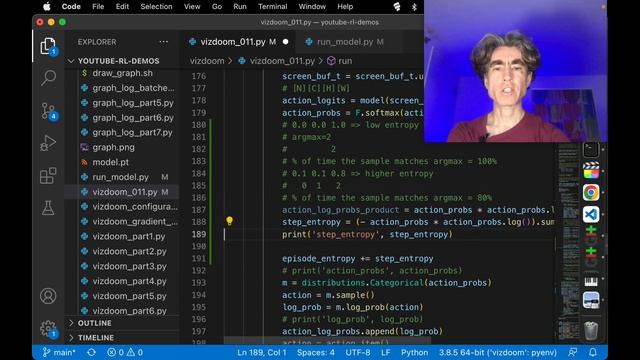The height and width of the screenshot is (360, 640).
Task: Open Google Chrome from the dock
Action: (x=591, y=193)
